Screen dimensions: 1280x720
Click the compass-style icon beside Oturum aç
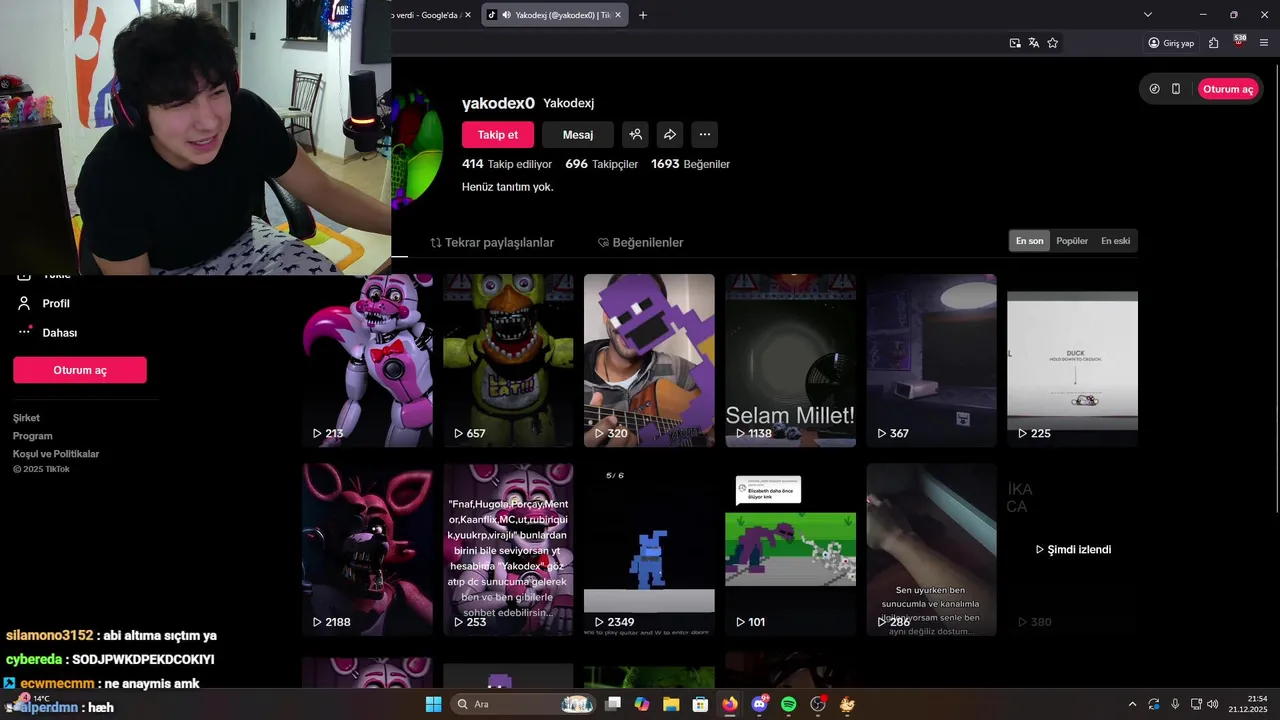(x=1155, y=89)
